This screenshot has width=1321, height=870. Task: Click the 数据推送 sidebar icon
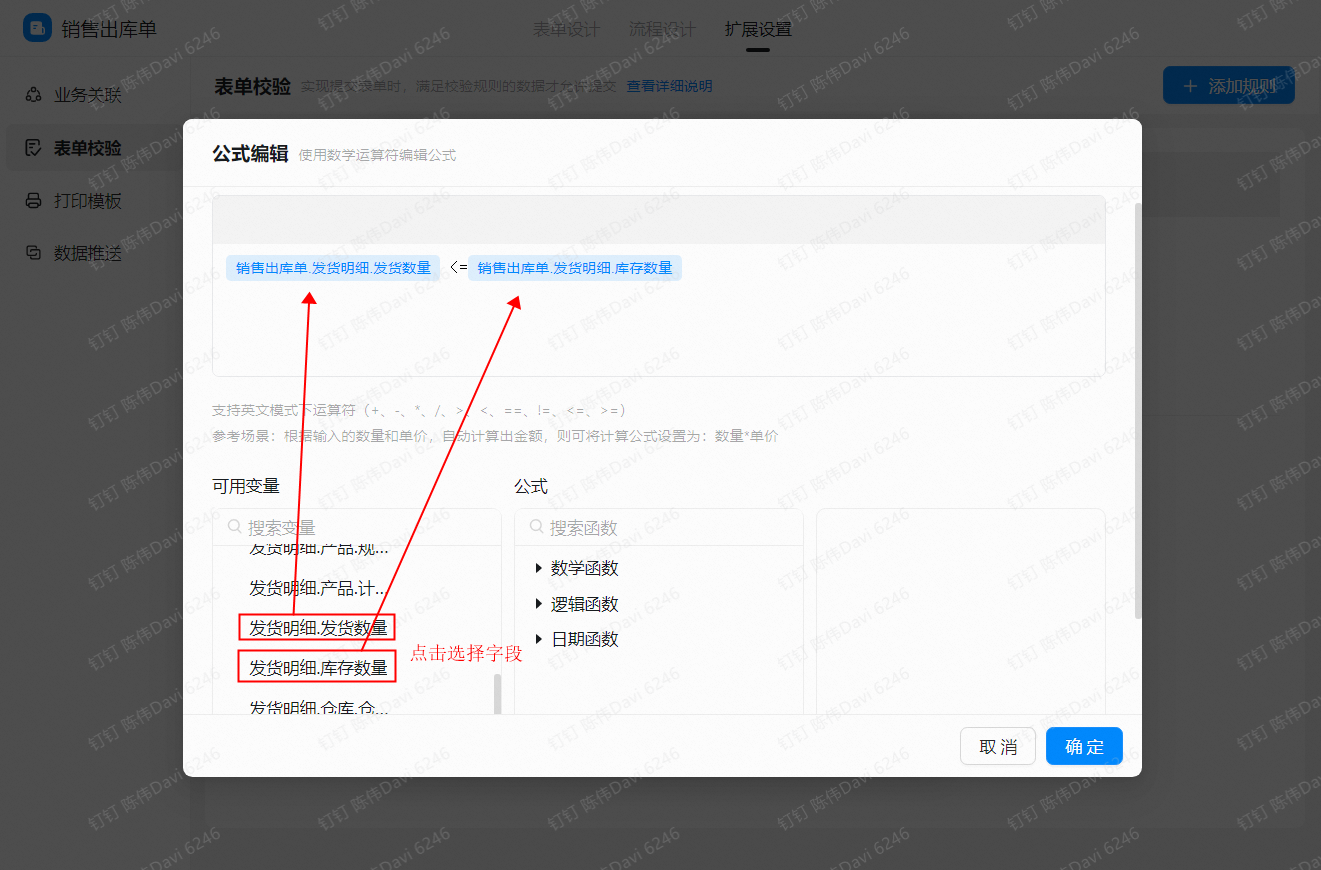click(x=34, y=253)
